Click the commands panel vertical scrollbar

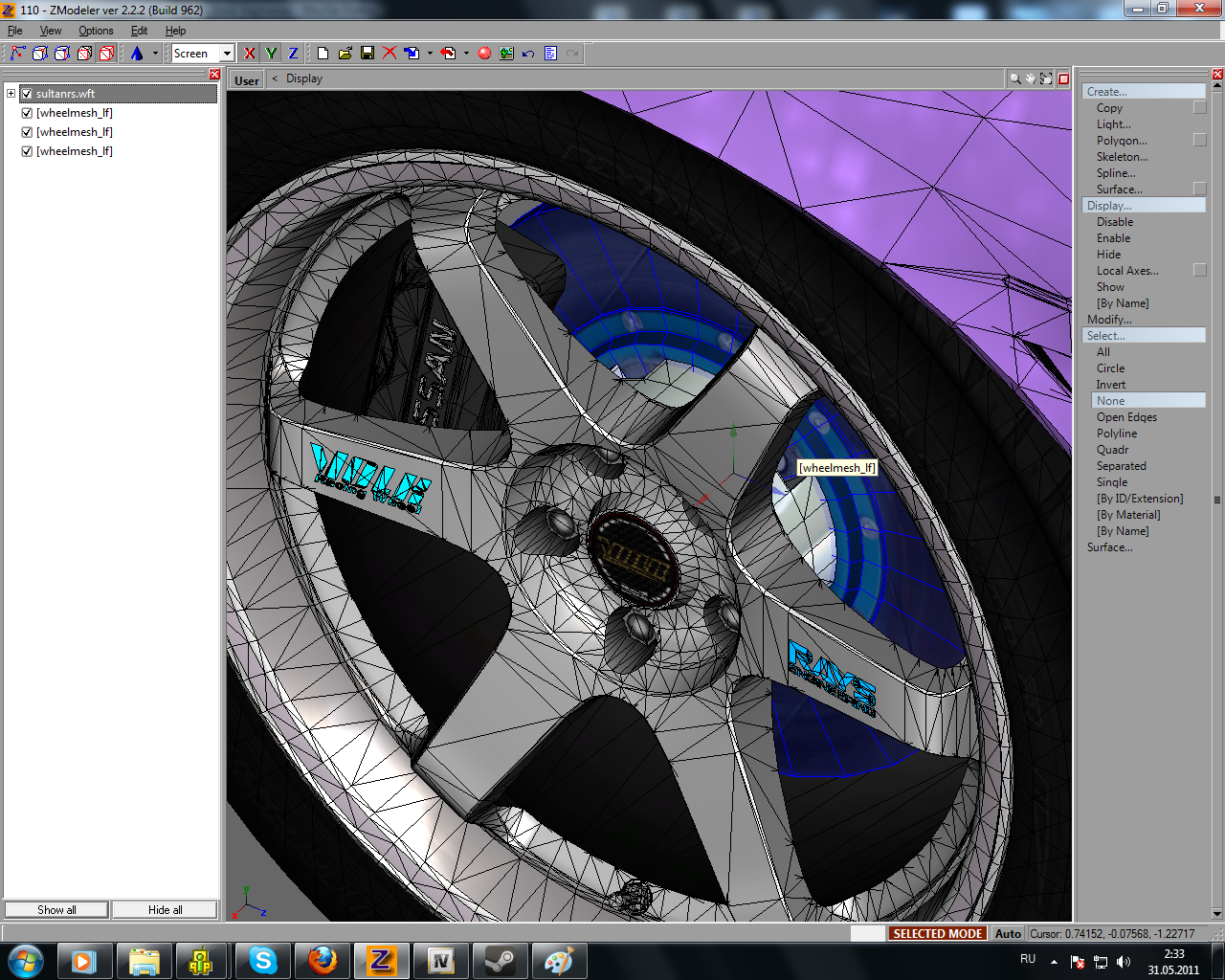click(1217, 500)
